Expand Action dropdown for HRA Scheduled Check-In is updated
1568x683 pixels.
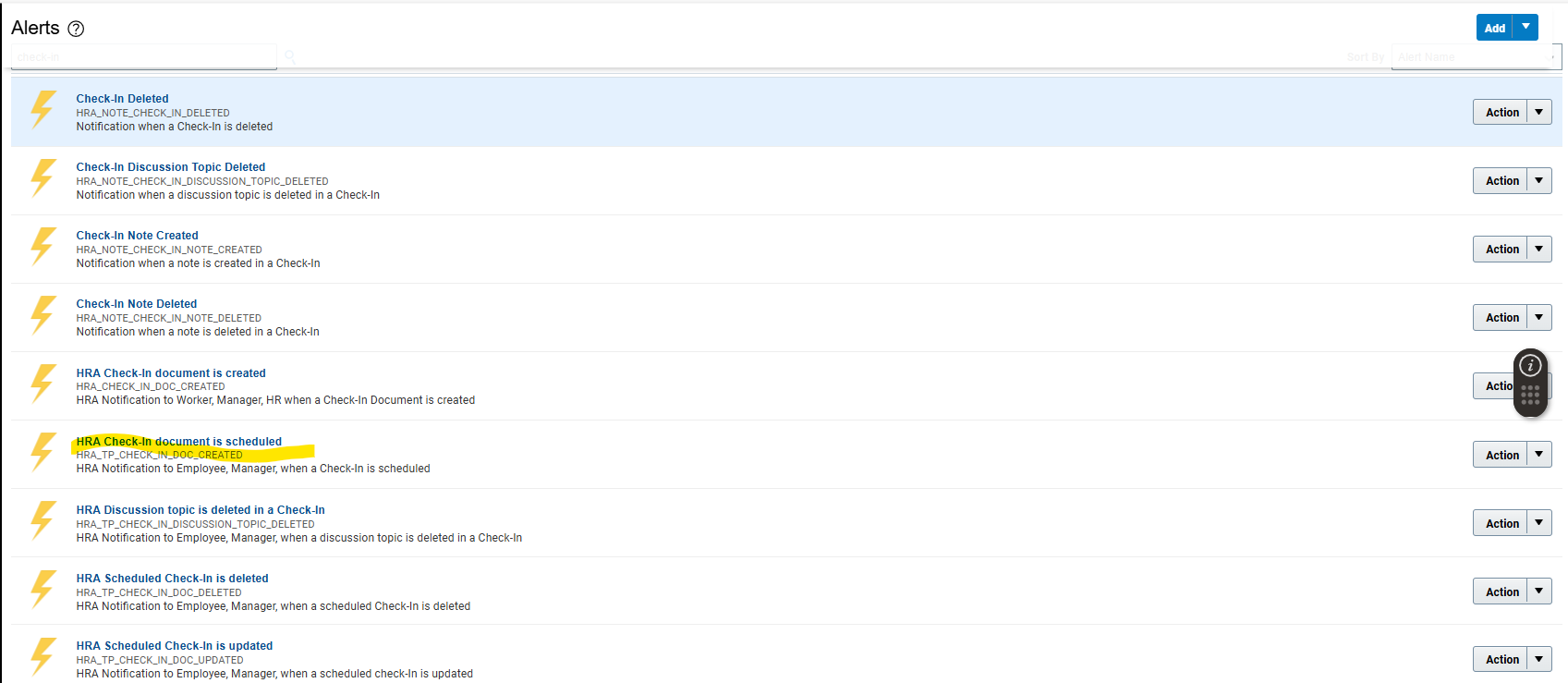(x=1539, y=659)
